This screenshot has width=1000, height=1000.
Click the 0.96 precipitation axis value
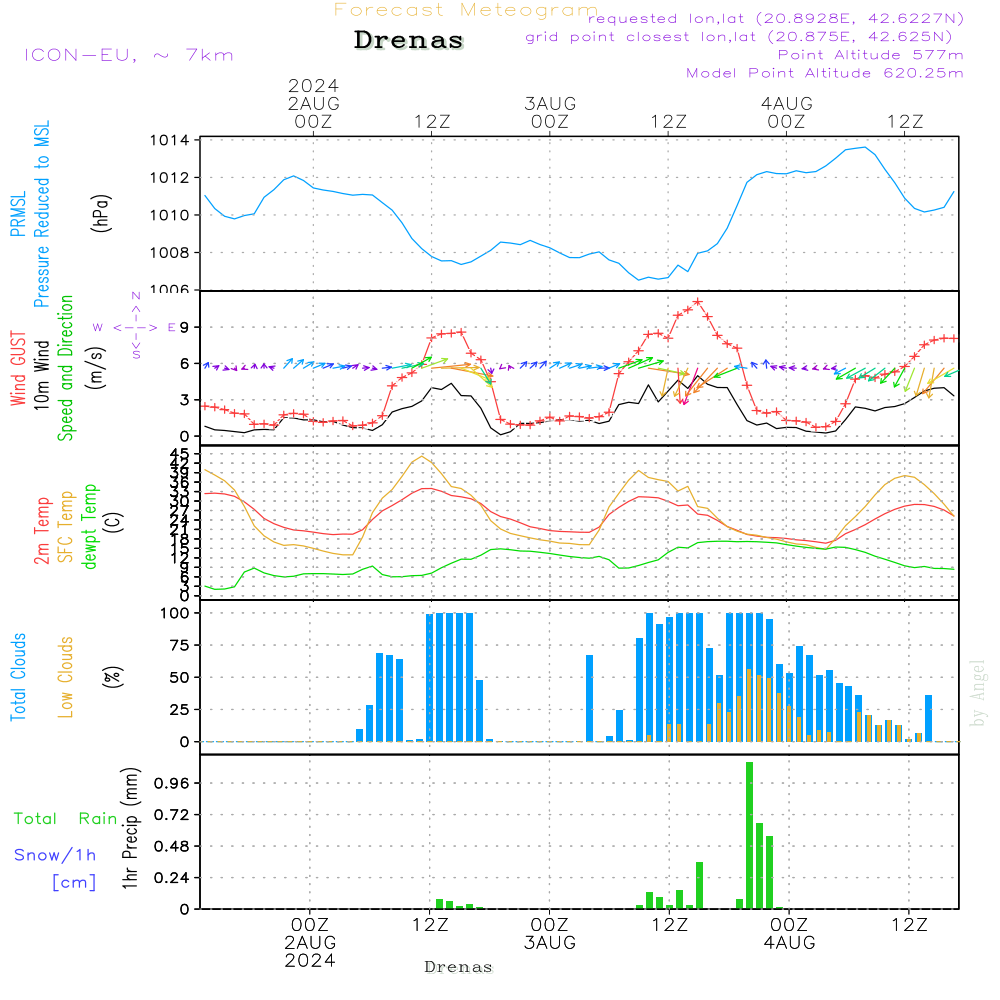[172, 783]
